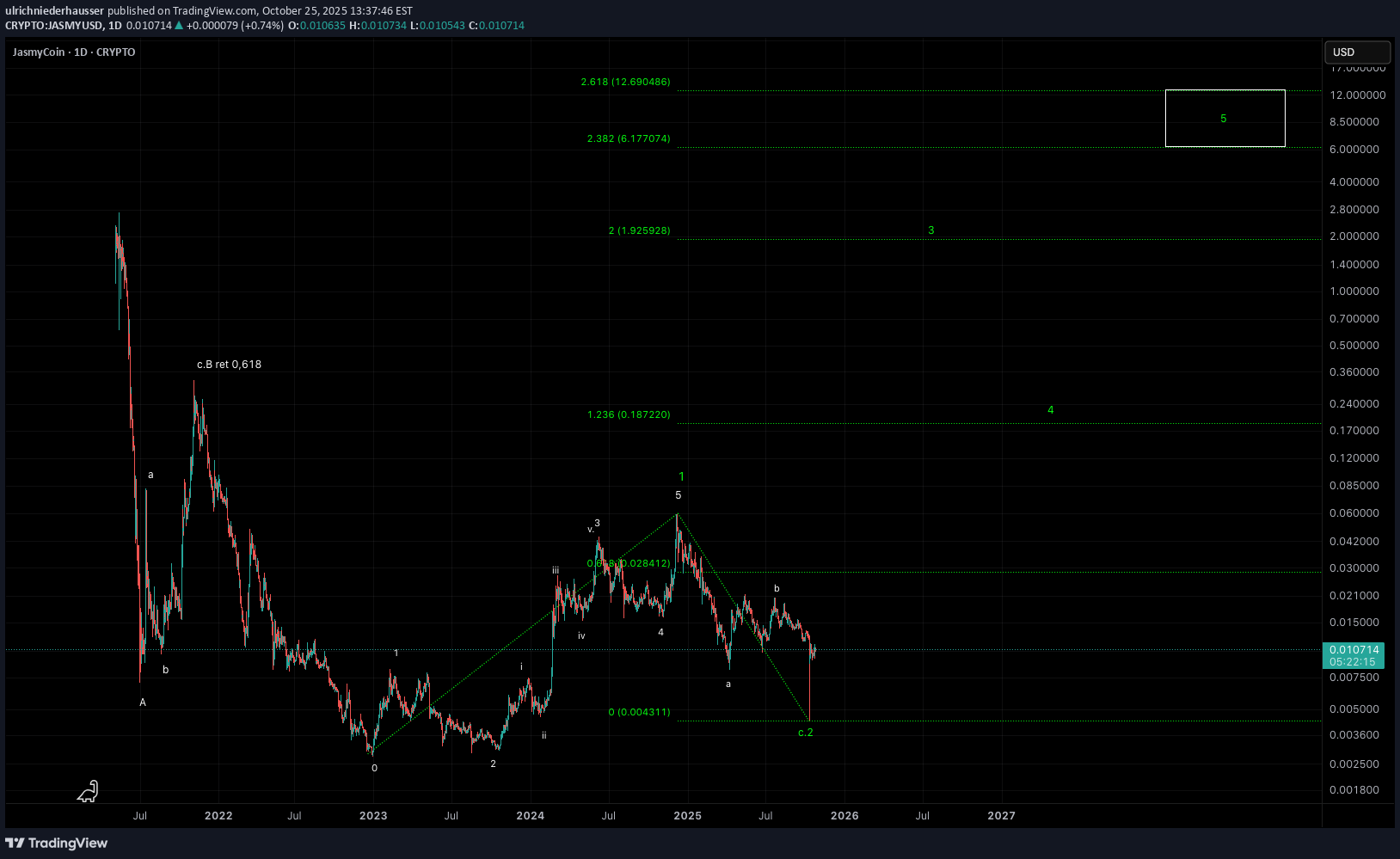Select the white rectangle target box

(x=1225, y=91)
